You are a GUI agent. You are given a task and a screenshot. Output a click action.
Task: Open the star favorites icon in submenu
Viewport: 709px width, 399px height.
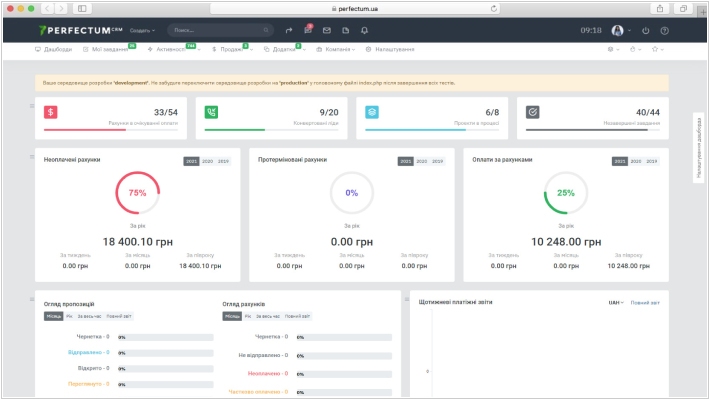[x=655, y=49]
